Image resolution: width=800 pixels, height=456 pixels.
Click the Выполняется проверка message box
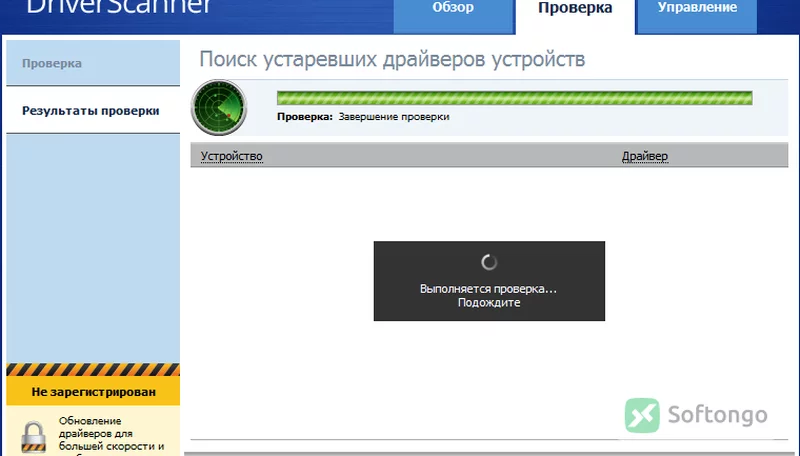pyautogui.click(x=489, y=281)
